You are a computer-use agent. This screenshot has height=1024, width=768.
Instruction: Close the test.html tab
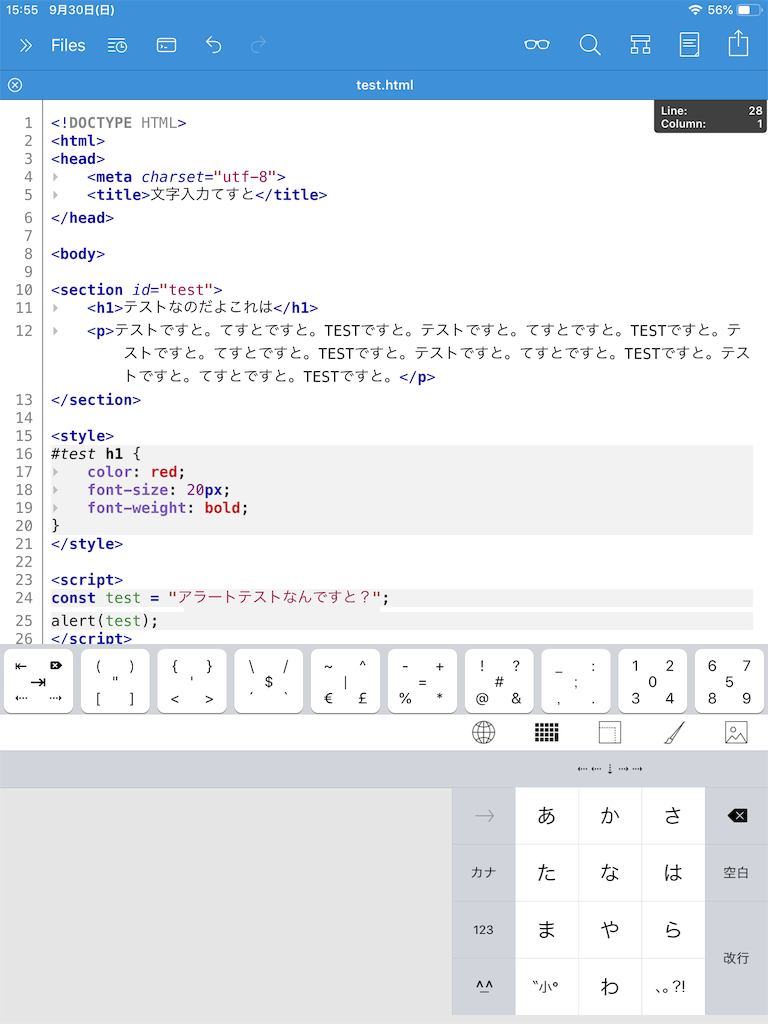coord(15,85)
